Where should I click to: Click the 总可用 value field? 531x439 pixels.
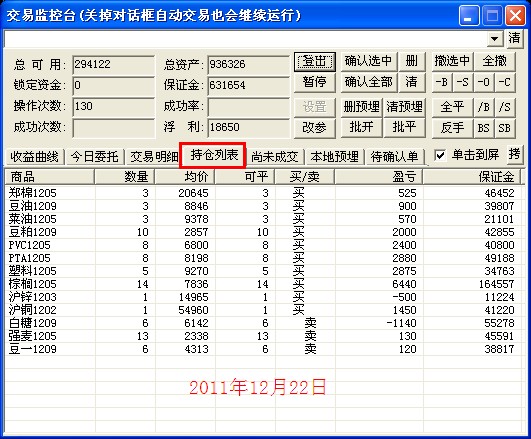(113, 64)
